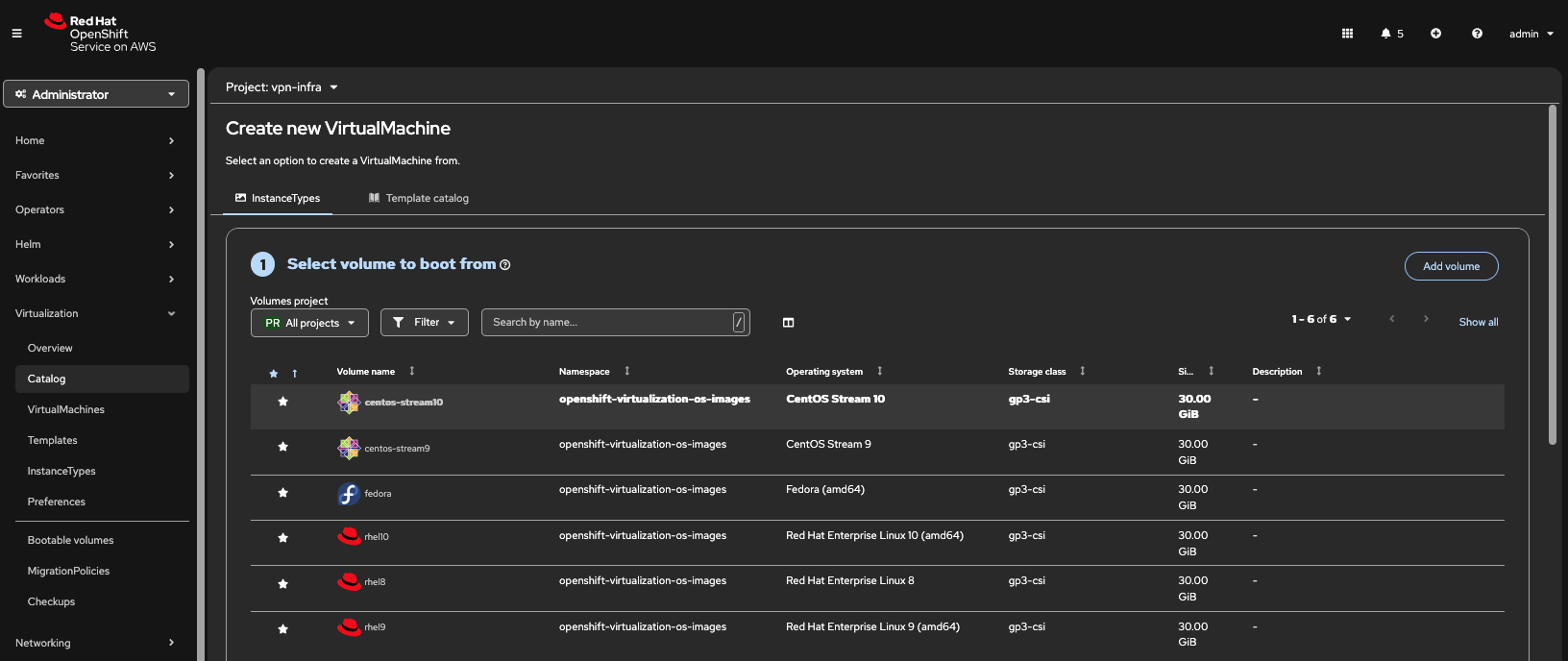This screenshot has height=661, width=1568.
Task: Click the main page vertical scrollbar
Action: click(1553, 275)
